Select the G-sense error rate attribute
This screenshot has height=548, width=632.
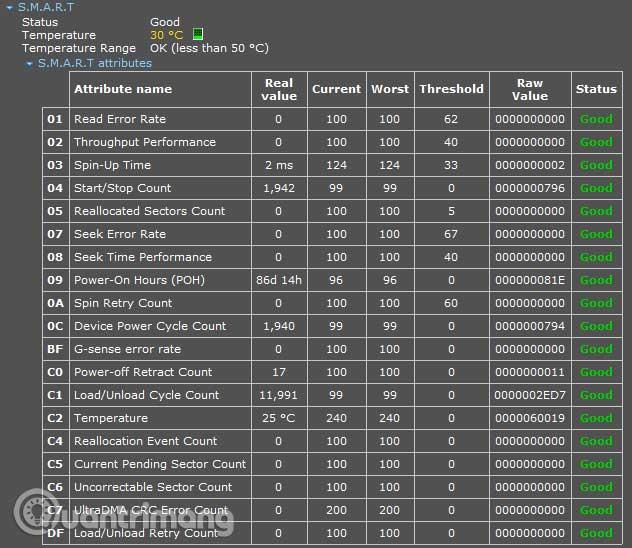pyautogui.click(x=127, y=349)
